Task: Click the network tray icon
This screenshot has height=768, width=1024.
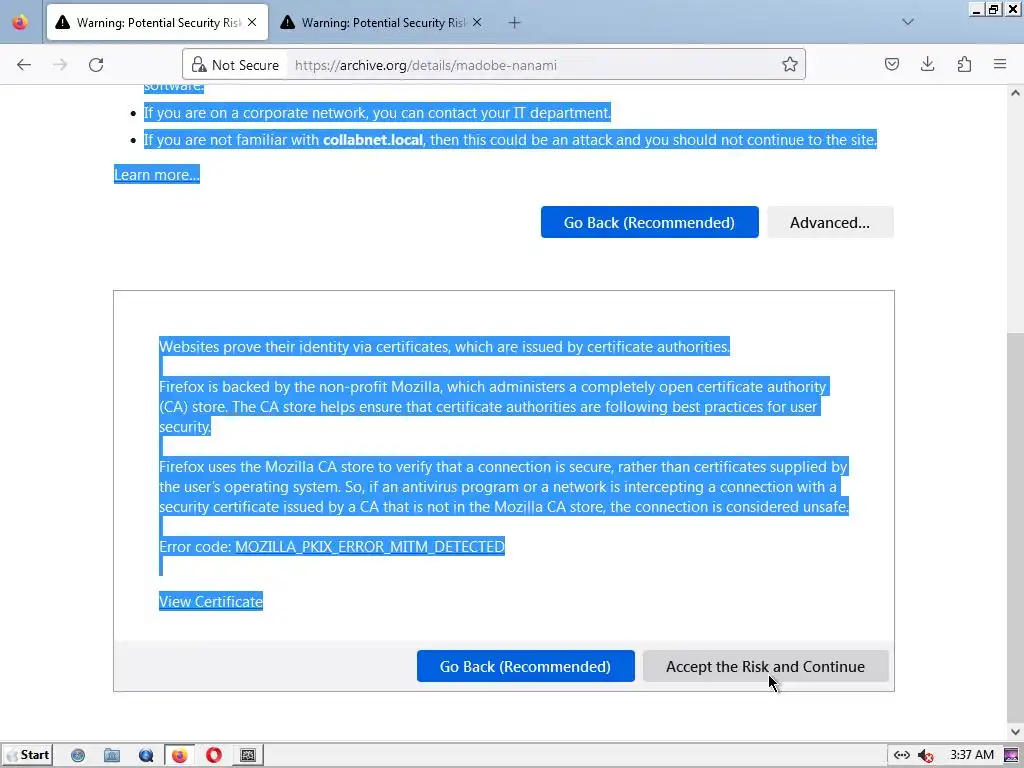Action: point(901,755)
